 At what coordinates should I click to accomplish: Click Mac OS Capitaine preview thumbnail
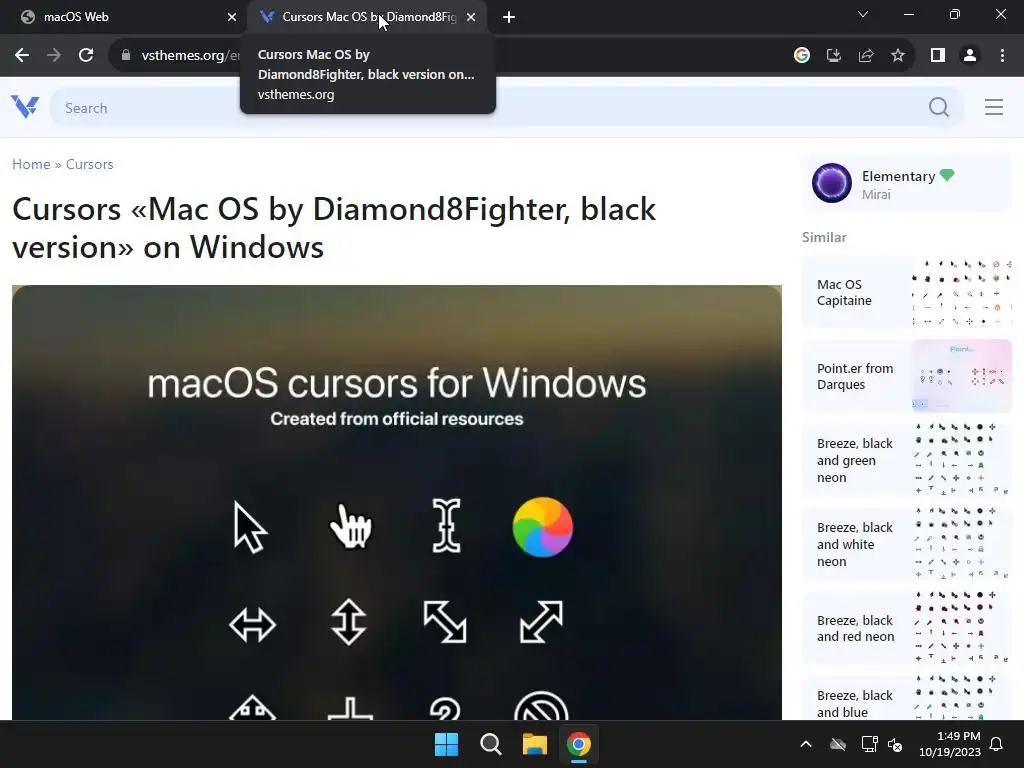point(961,293)
